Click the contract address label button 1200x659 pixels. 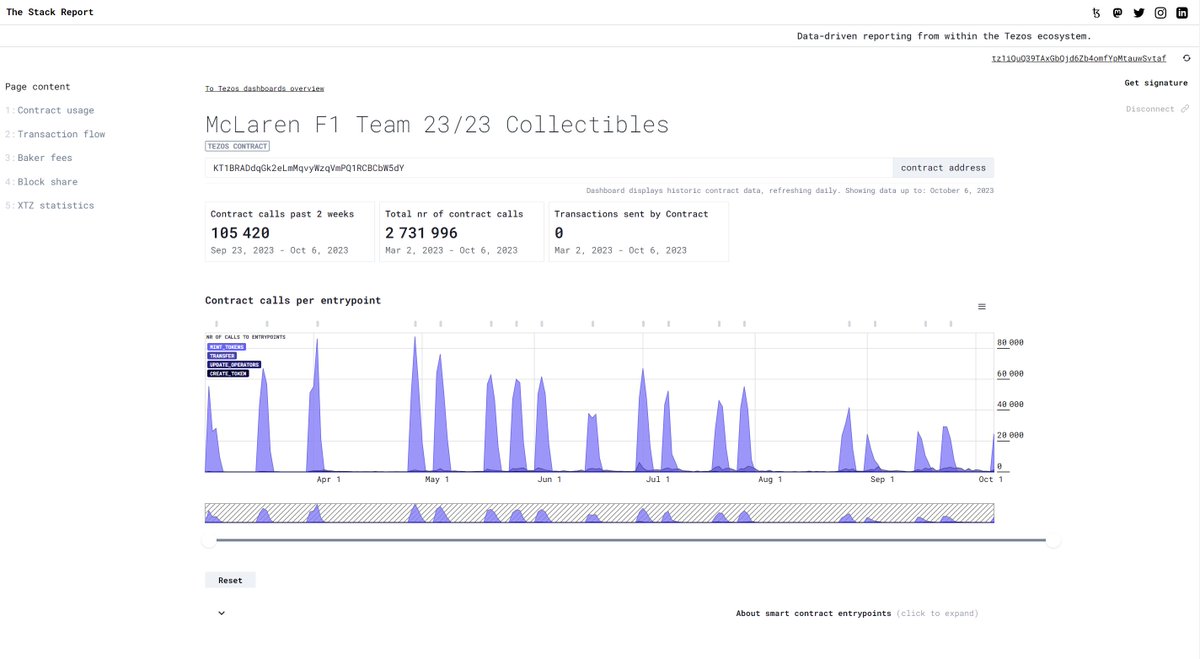tap(943, 168)
